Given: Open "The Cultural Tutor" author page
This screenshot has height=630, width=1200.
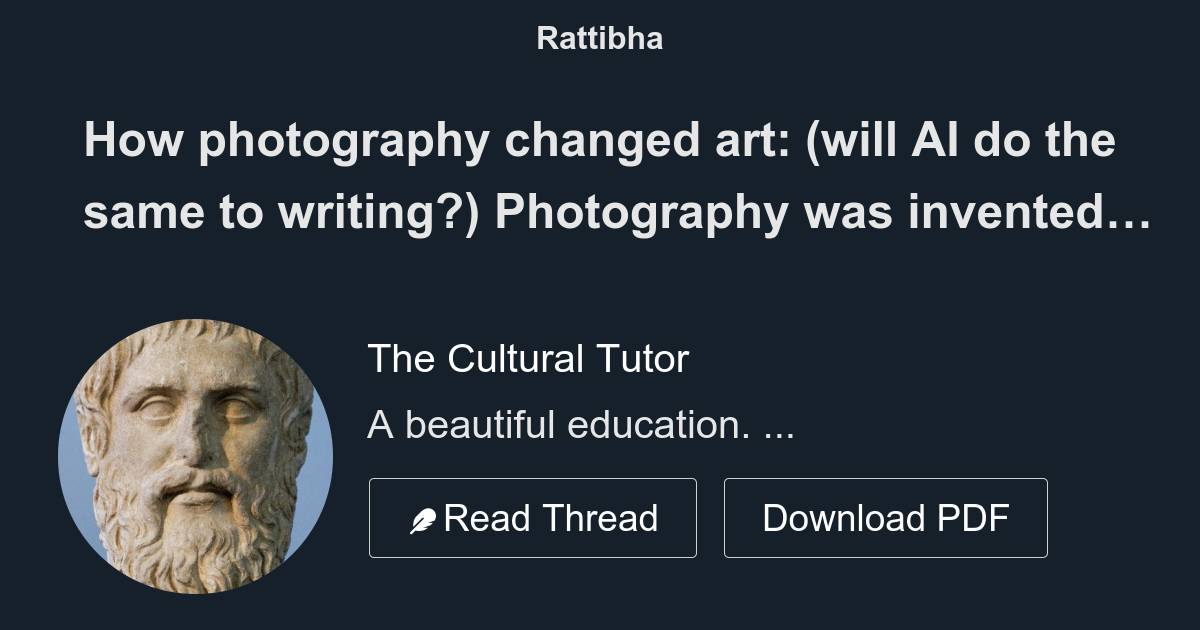Looking at the screenshot, I should click(x=527, y=360).
